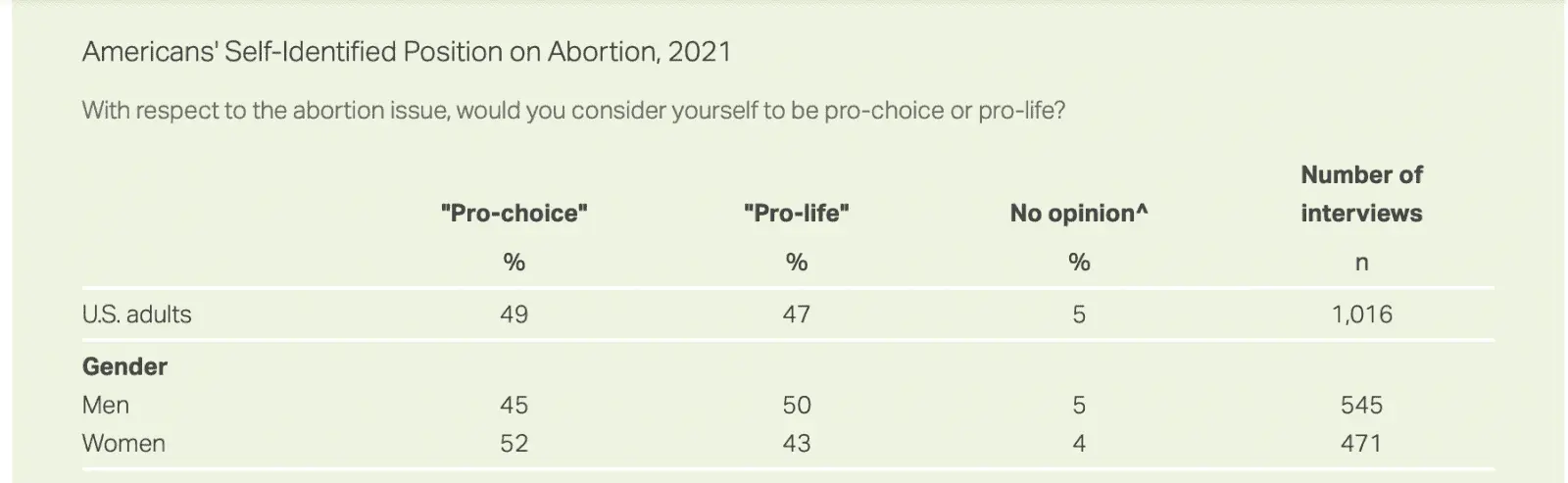Click the "Gender" section heading
The height and width of the screenshot is (483, 1568).
pos(124,366)
